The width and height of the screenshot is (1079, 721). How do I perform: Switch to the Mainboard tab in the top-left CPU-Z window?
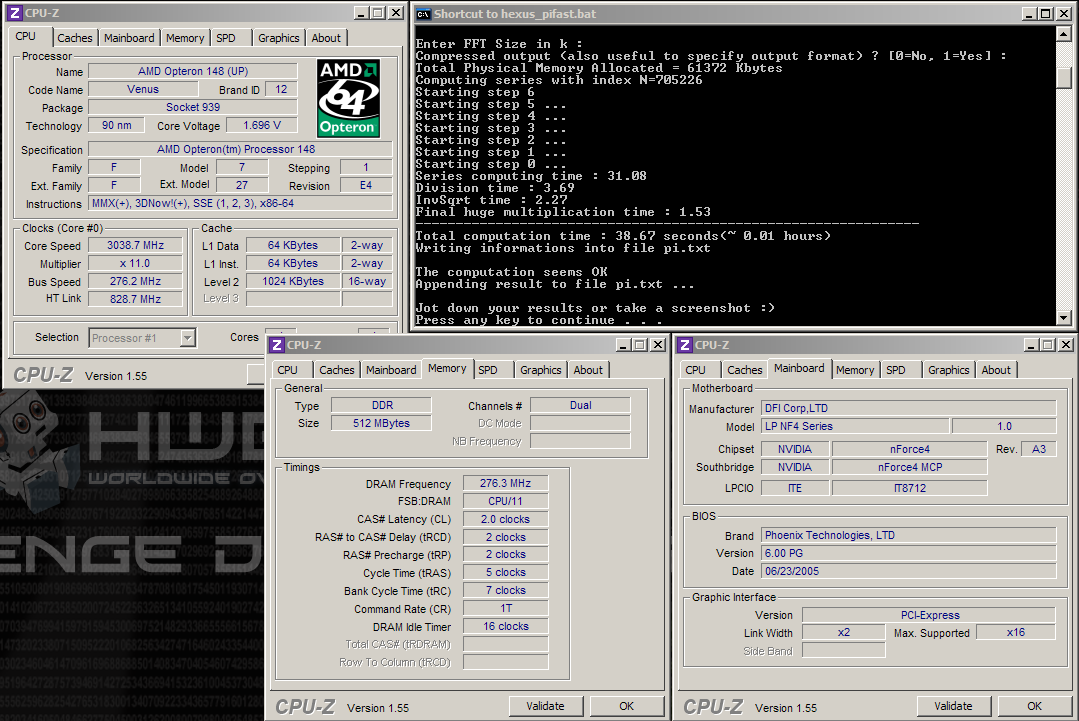[x=129, y=38]
